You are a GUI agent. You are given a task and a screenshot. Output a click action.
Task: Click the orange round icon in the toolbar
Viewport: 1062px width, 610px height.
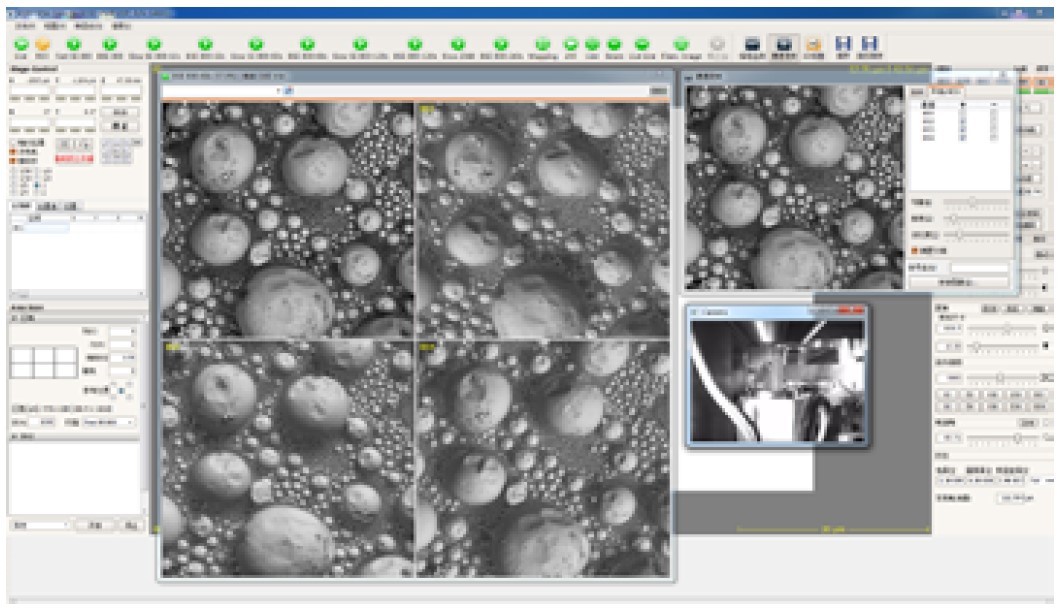43,45
